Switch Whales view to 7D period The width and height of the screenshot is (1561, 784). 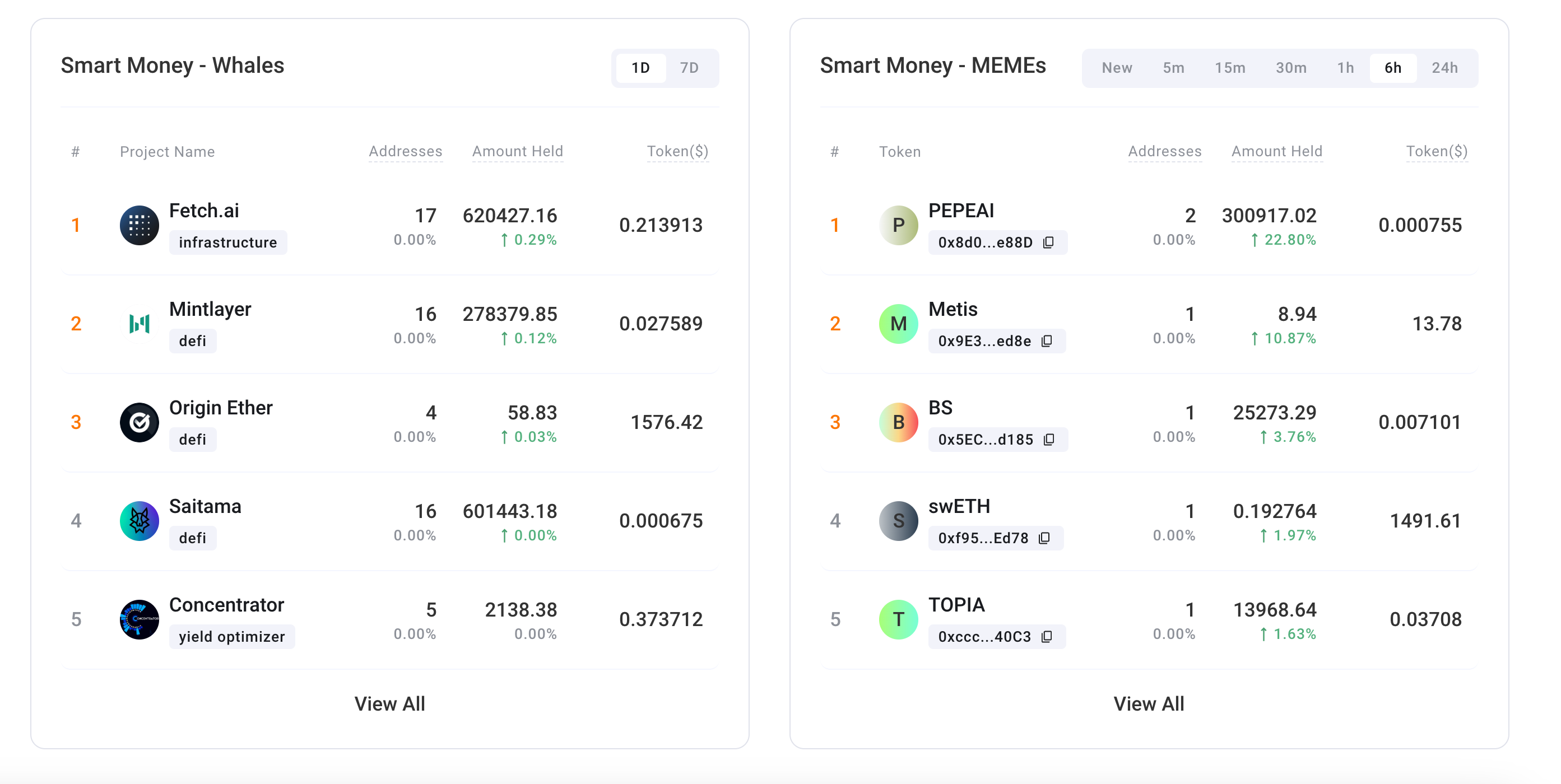pos(690,67)
